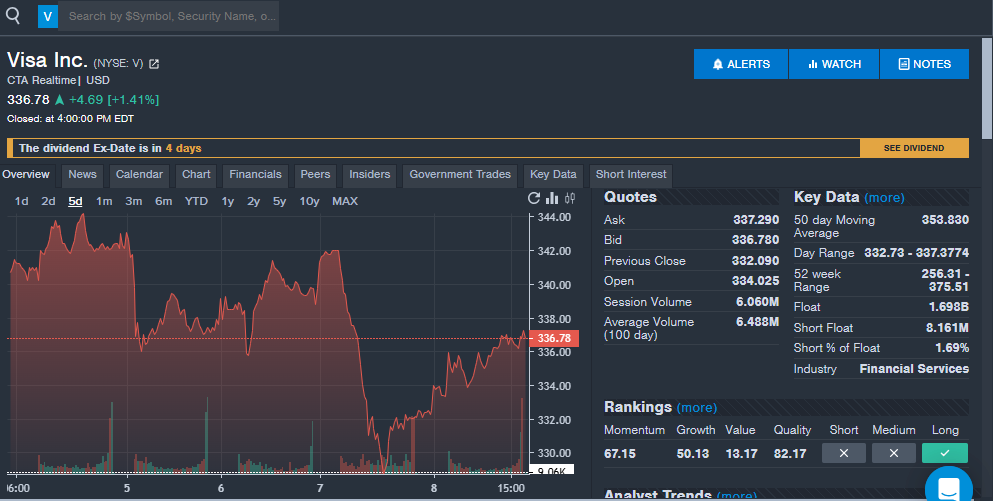Click the Float value 1.698B
Image resolution: width=993 pixels, height=501 pixels.
[949, 307]
